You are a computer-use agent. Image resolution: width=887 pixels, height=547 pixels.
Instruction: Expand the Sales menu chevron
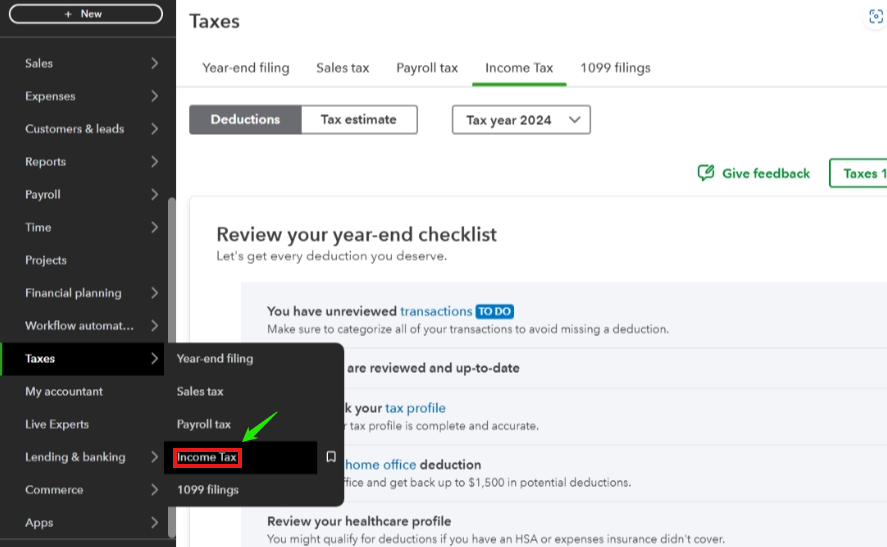click(x=154, y=63)
